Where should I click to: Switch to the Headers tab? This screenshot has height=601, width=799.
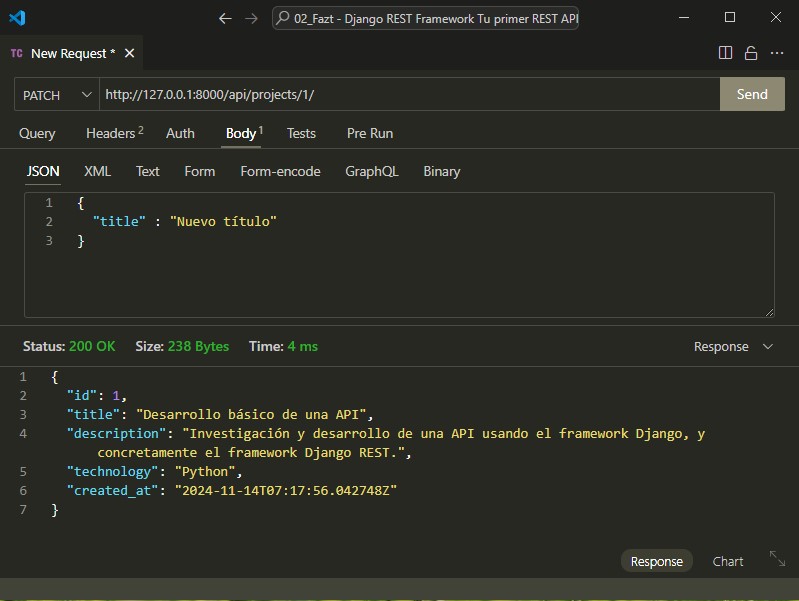pyautogui.click(x=115, y=134)
